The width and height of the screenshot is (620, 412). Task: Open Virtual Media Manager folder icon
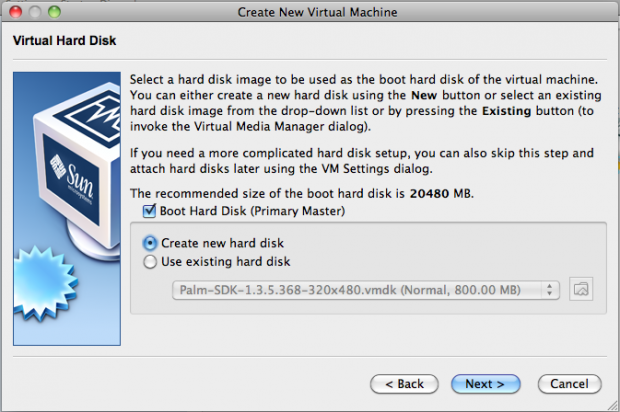(581, 289)
